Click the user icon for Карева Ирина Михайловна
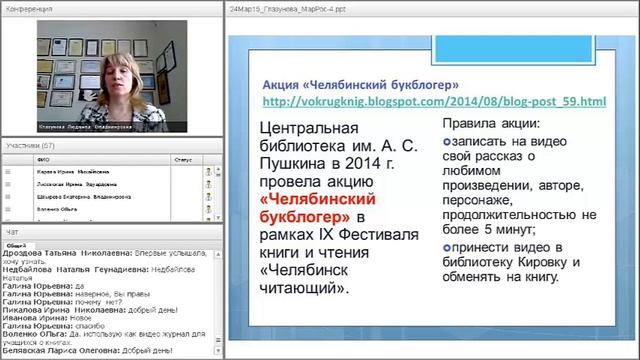Viewport: 640px width, 360px height. click(209, 172)
